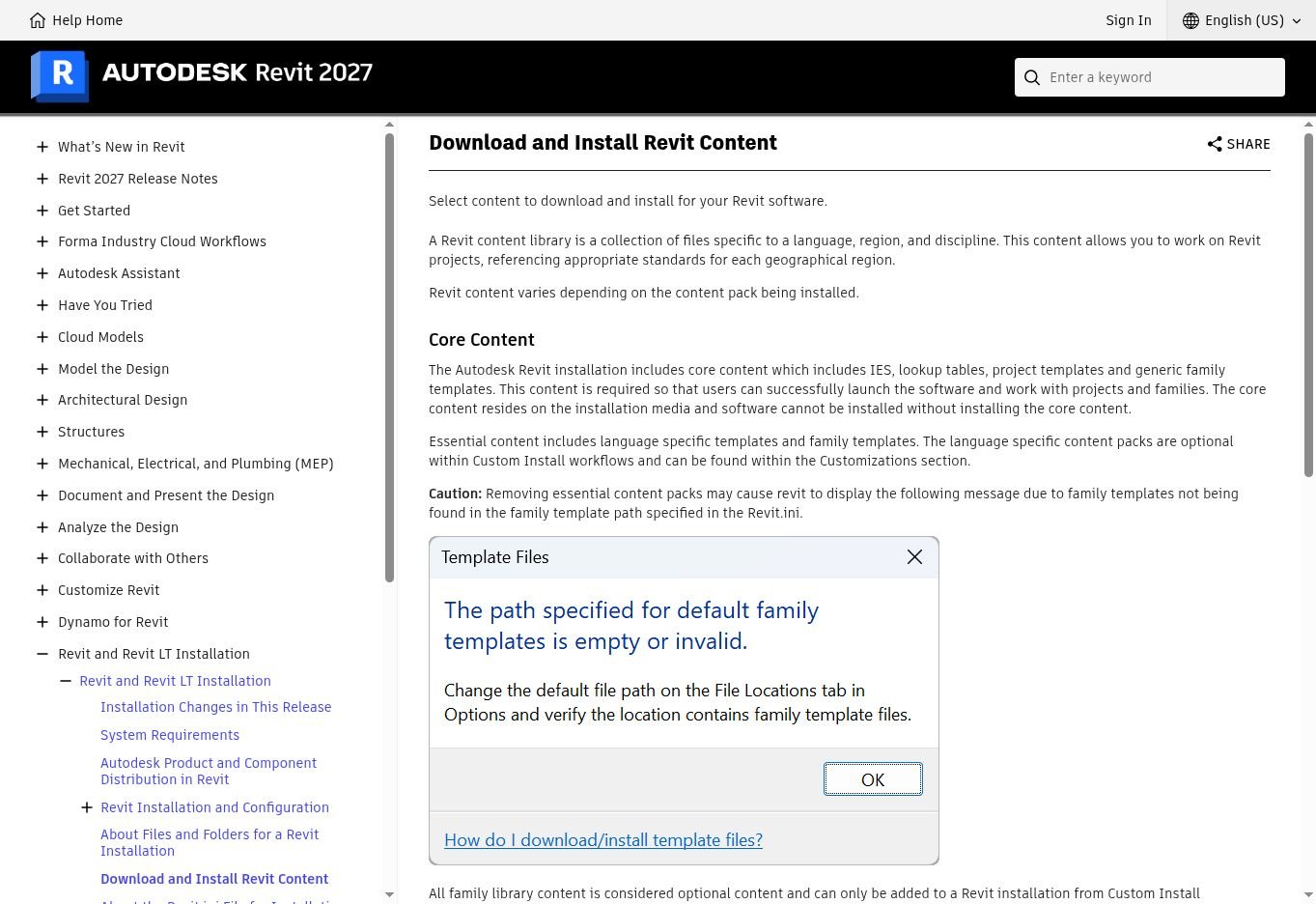Go to Help Home
This screenshot has height=904, width=1316.
click(76, 20)
